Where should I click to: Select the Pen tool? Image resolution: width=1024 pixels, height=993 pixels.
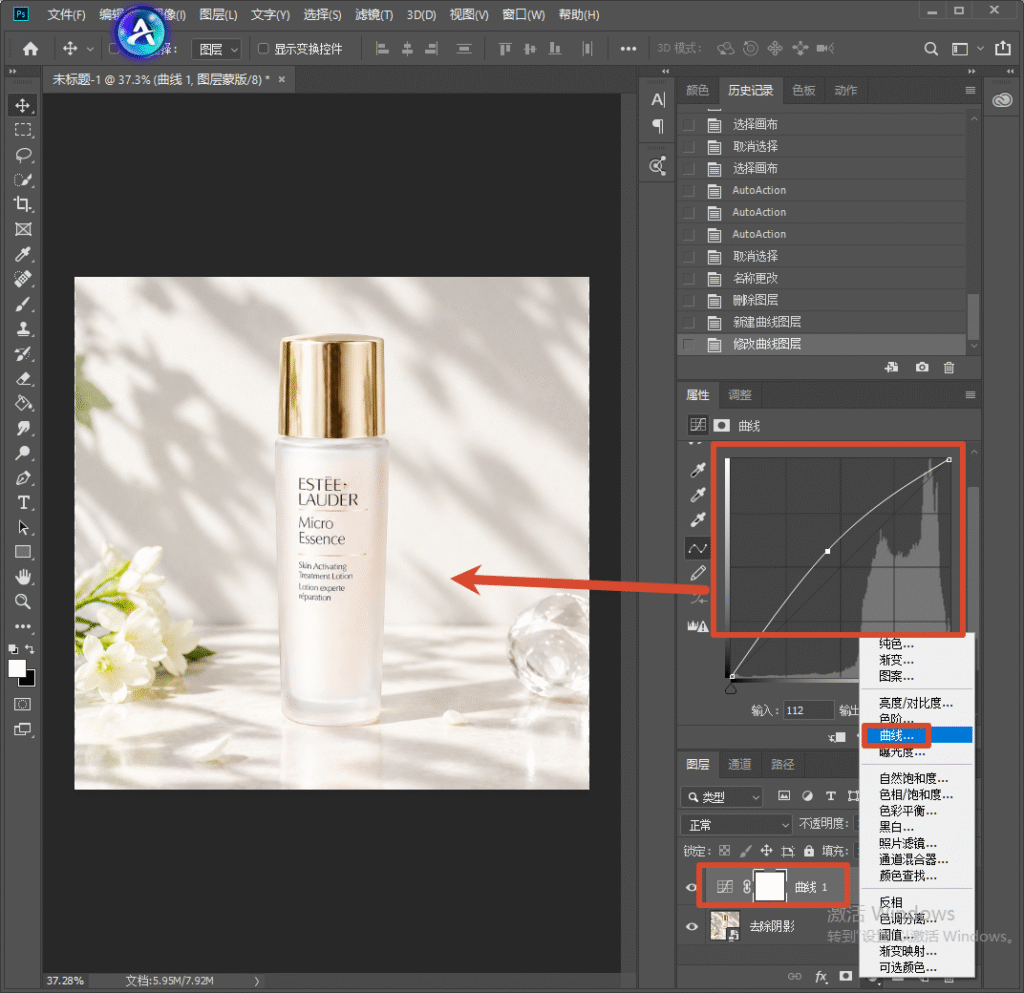pos(23,478)
